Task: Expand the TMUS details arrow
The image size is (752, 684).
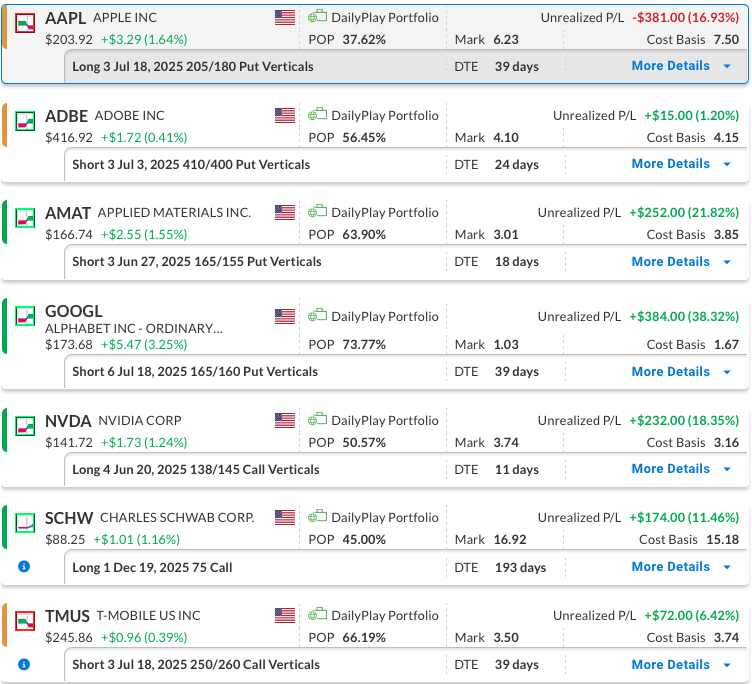Action: click(727, 665)
